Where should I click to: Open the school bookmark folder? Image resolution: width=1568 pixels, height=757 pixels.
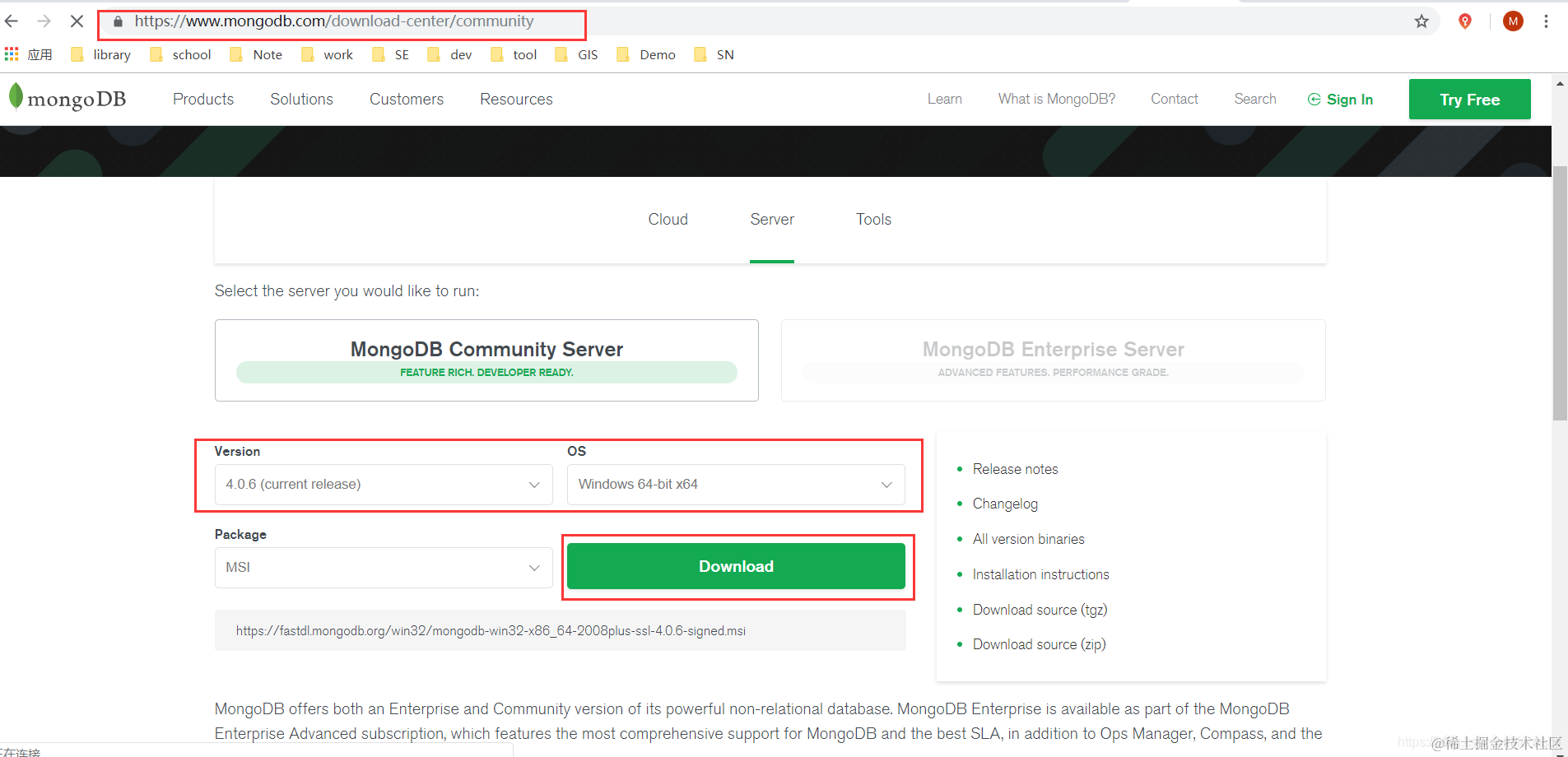tap(180, 54)
